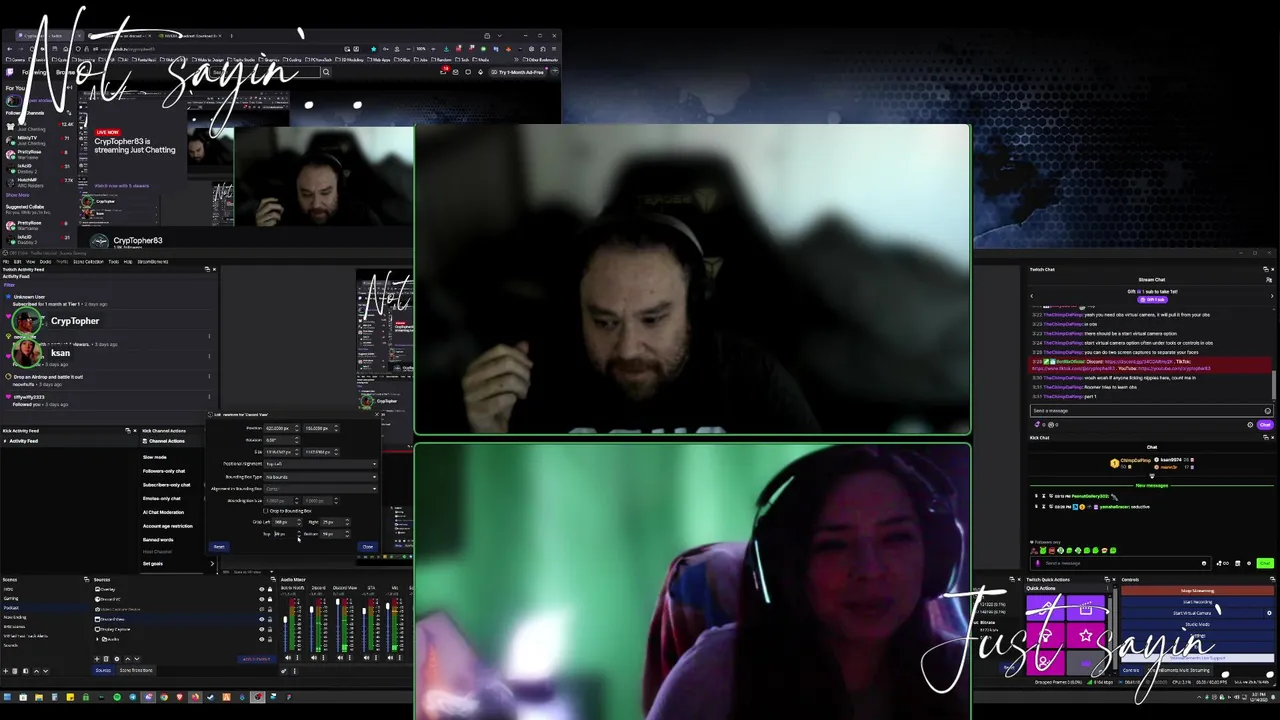Toggle Subscribers-only chat option
This screenshot has height=720, width=1280.
[x=167, y=485]
